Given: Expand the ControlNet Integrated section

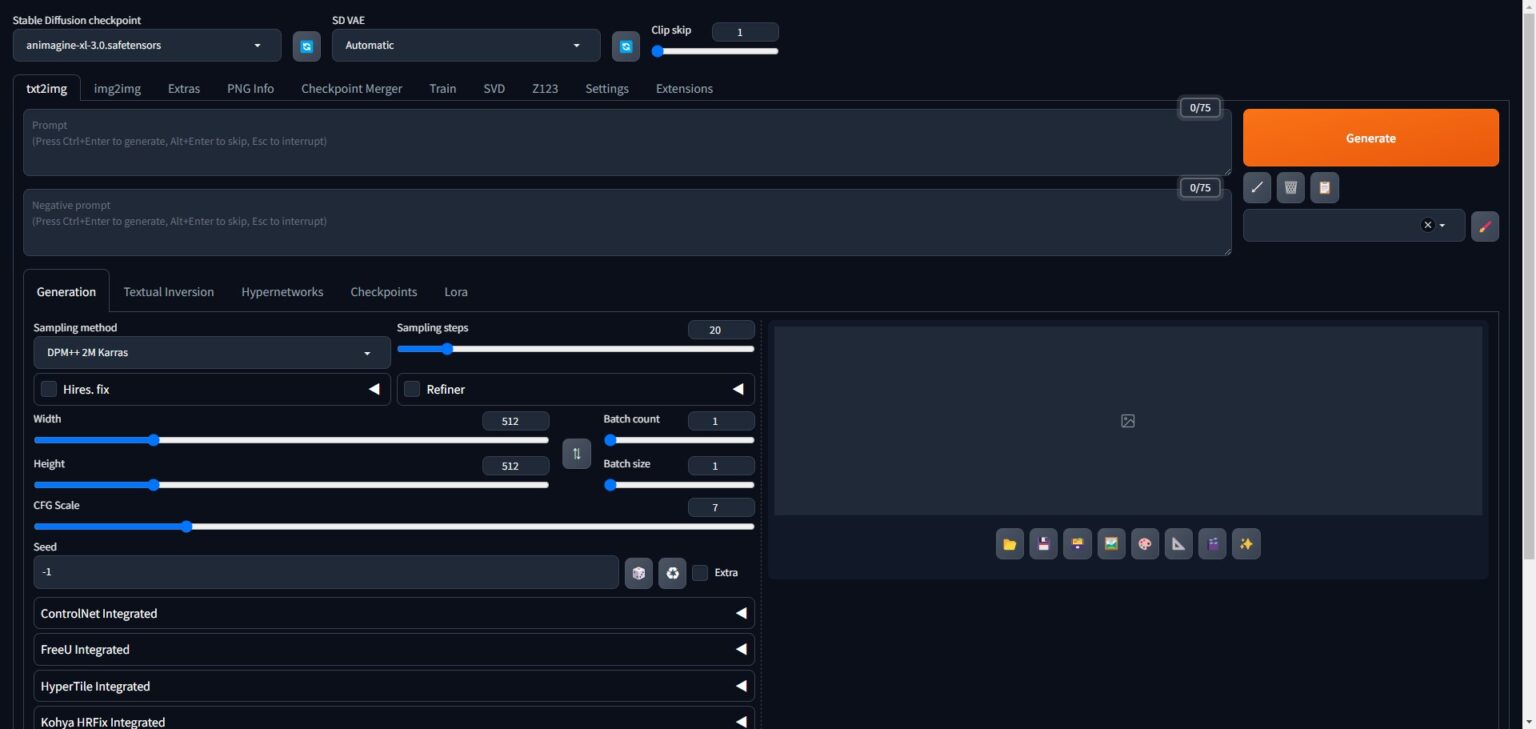Looking at the screenshot, I should coord(393,613).
